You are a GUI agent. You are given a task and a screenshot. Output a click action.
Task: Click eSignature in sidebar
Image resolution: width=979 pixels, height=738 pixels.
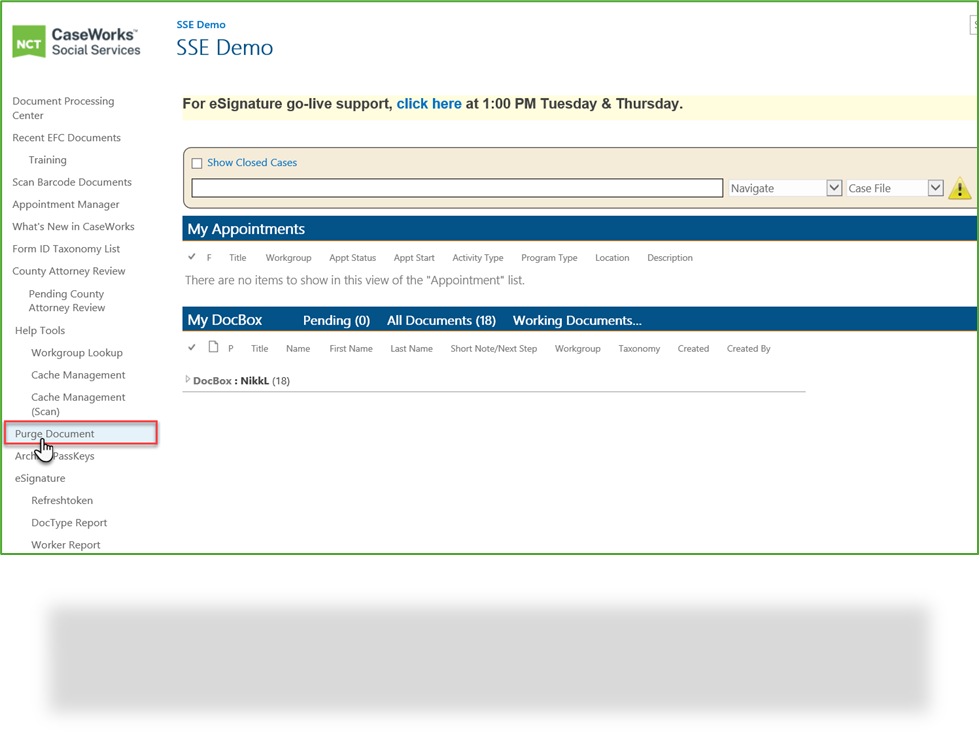[x=40, y=478]
